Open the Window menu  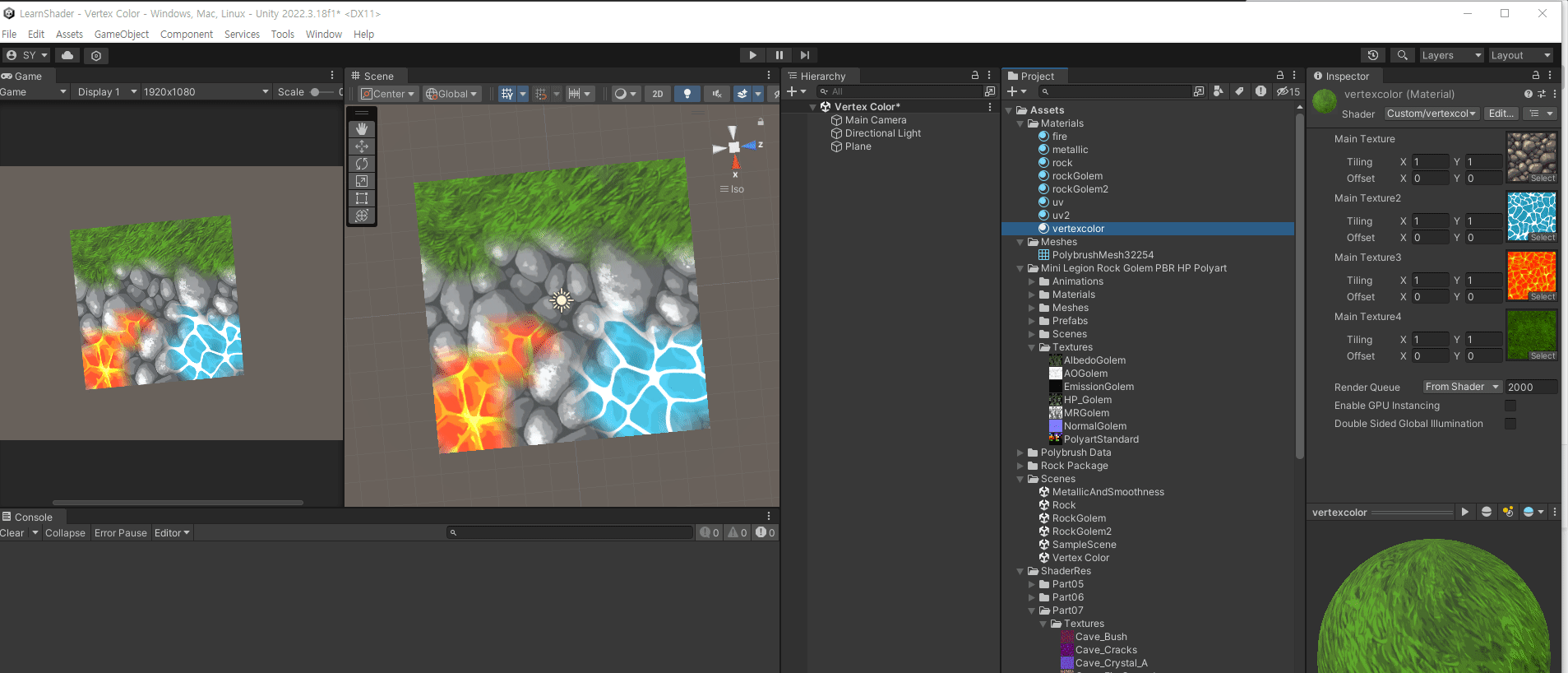pyautogui.click(x=324, y=34)
